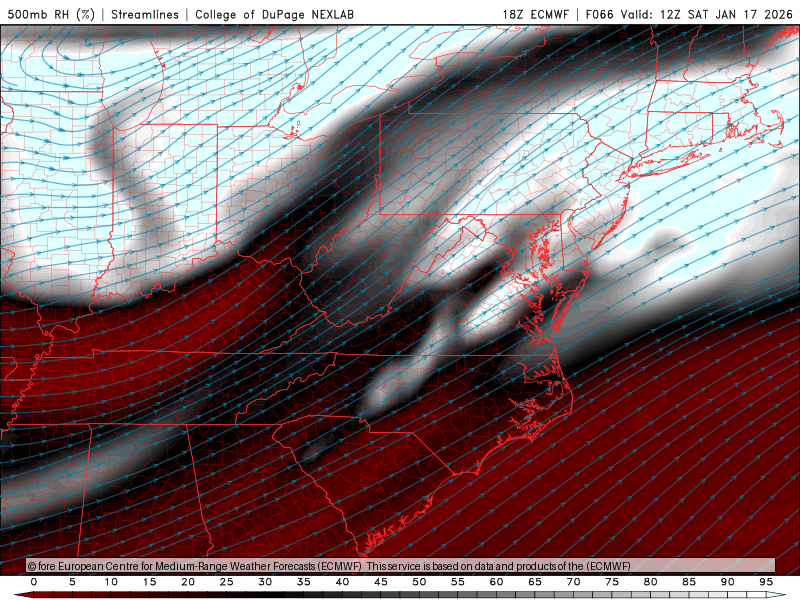This screenshot has width=800, height=600.
Task: Click the "45" legend number
Action: point(381,582)
